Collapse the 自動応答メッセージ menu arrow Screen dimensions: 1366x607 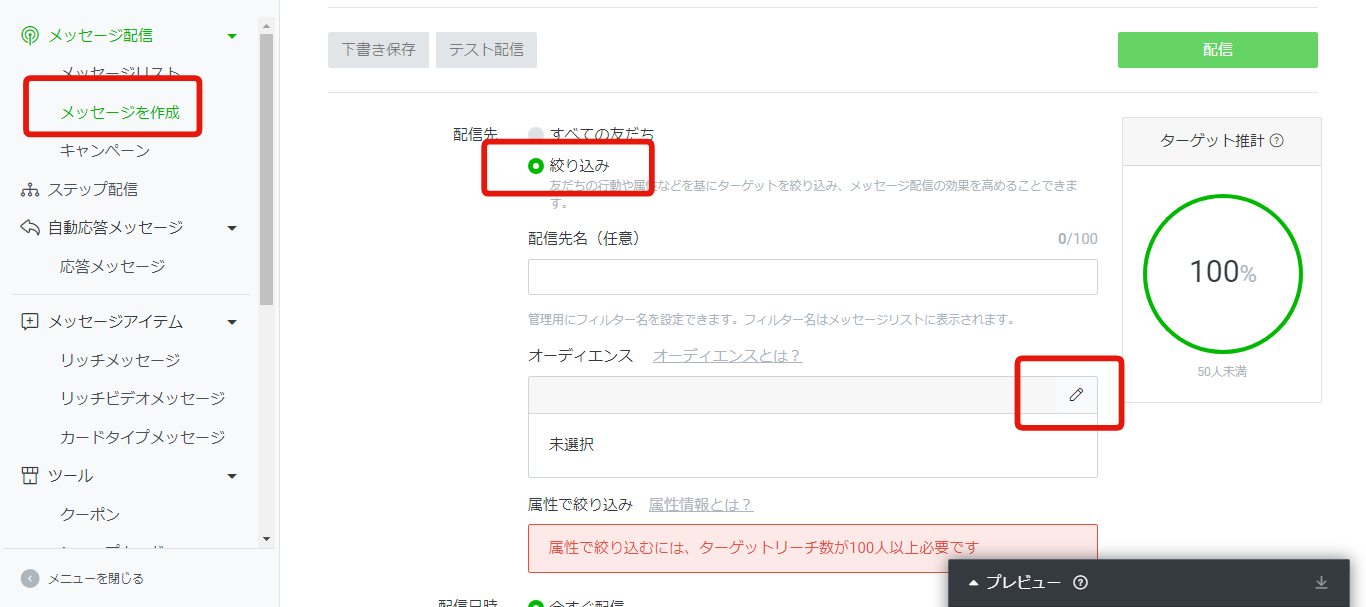[x=232, y=228]
